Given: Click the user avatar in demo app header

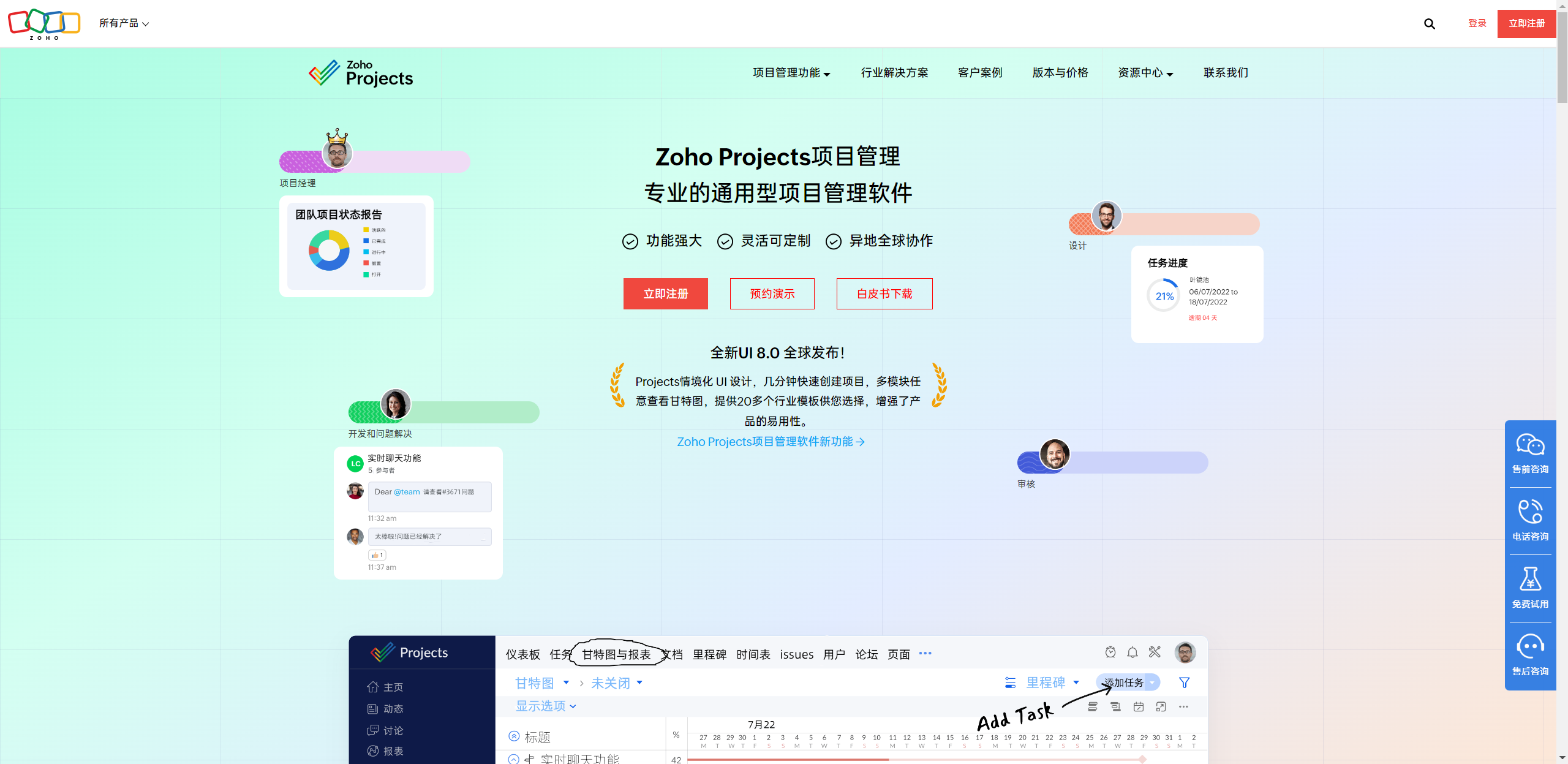Looking at the screenshot, I should pyautogui.click(x=1185, y=652).
